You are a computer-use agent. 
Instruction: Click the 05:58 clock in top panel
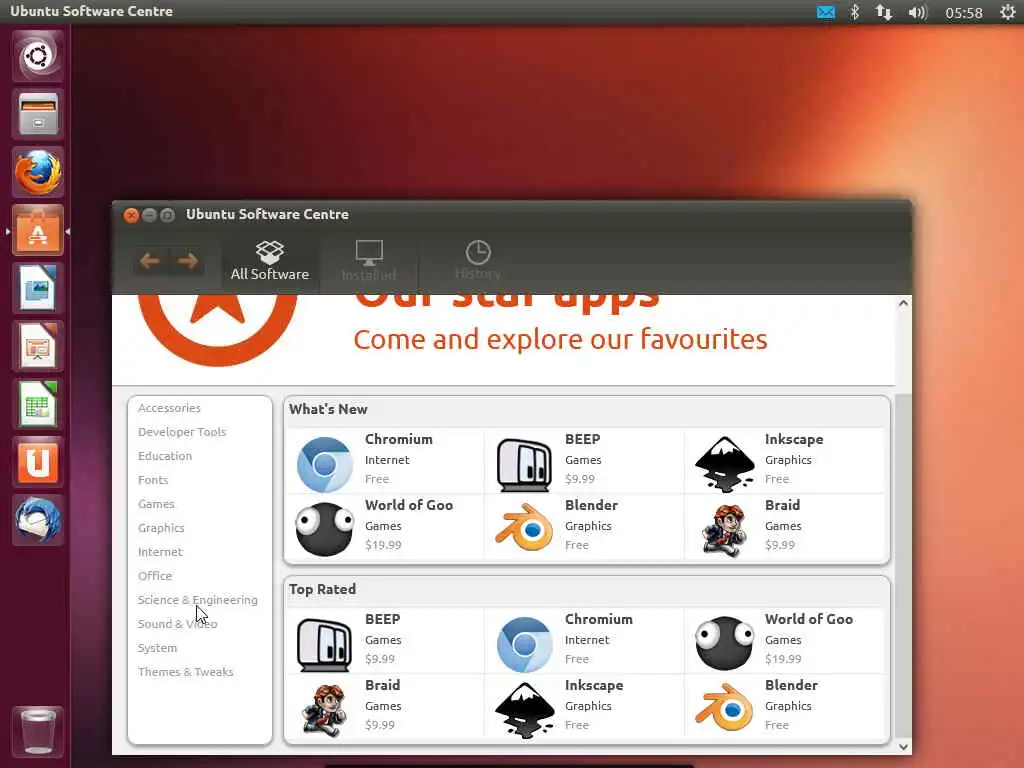point(964,12)
